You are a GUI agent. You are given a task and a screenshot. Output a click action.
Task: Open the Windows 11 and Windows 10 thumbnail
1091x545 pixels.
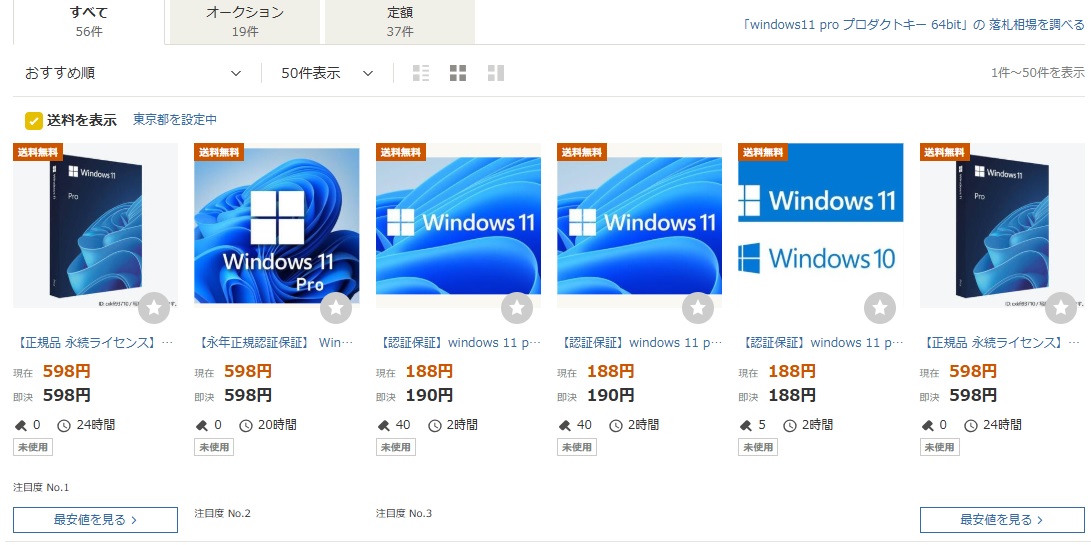(821, 226)
